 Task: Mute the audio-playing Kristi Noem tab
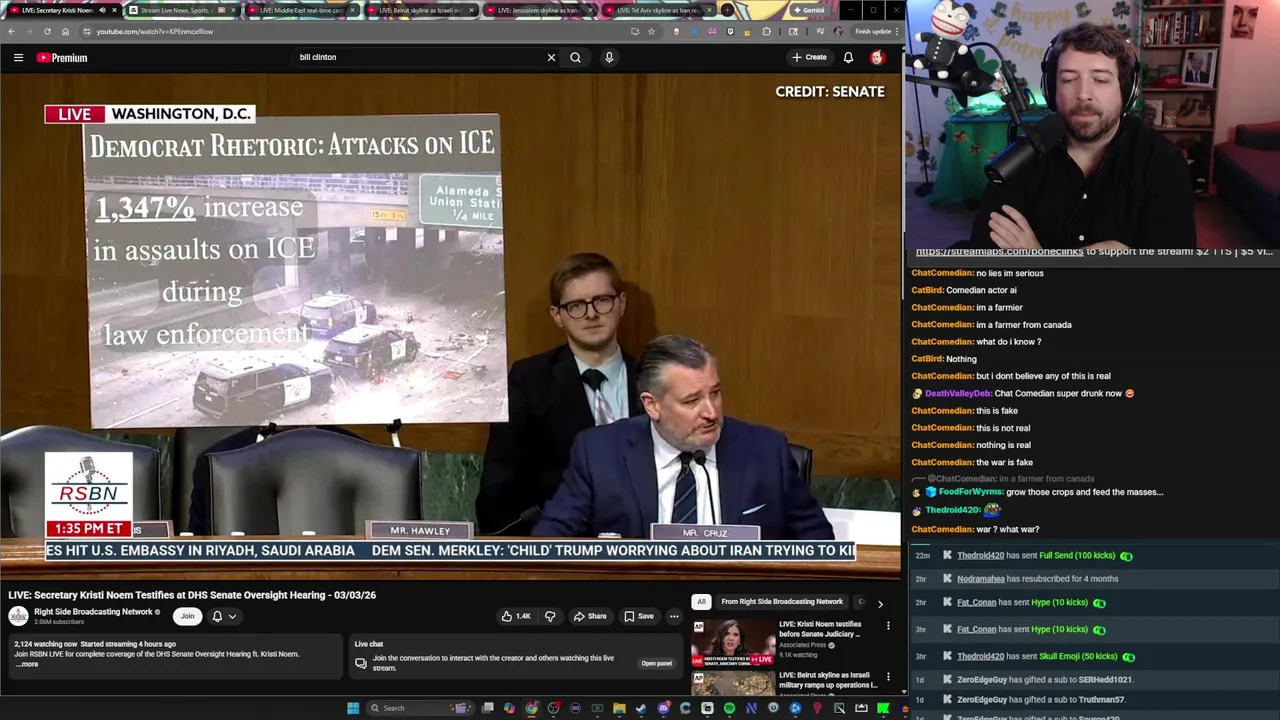[x=102, y=10]
